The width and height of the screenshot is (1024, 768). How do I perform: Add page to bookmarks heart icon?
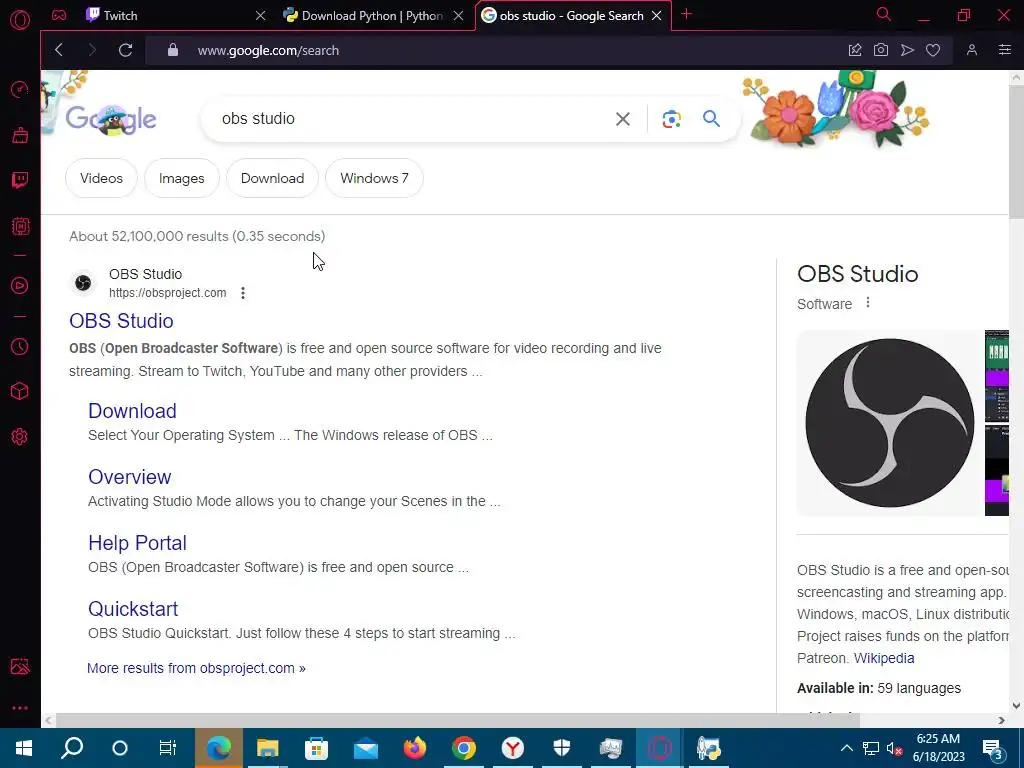point(933,50)
